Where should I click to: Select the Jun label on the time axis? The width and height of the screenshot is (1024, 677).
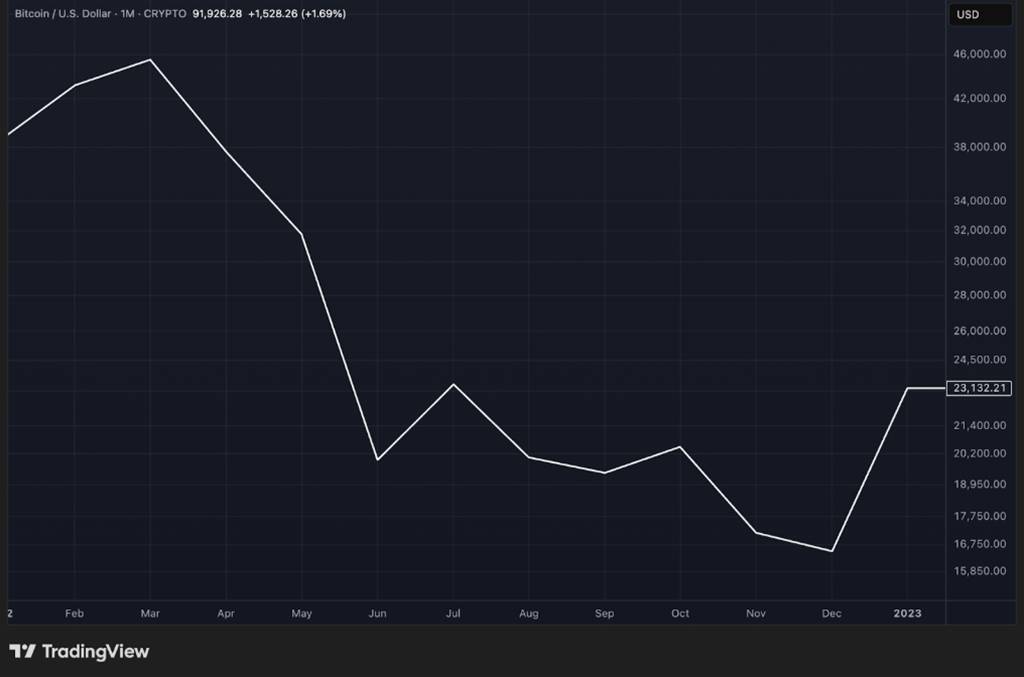click(x=378, y=613)
